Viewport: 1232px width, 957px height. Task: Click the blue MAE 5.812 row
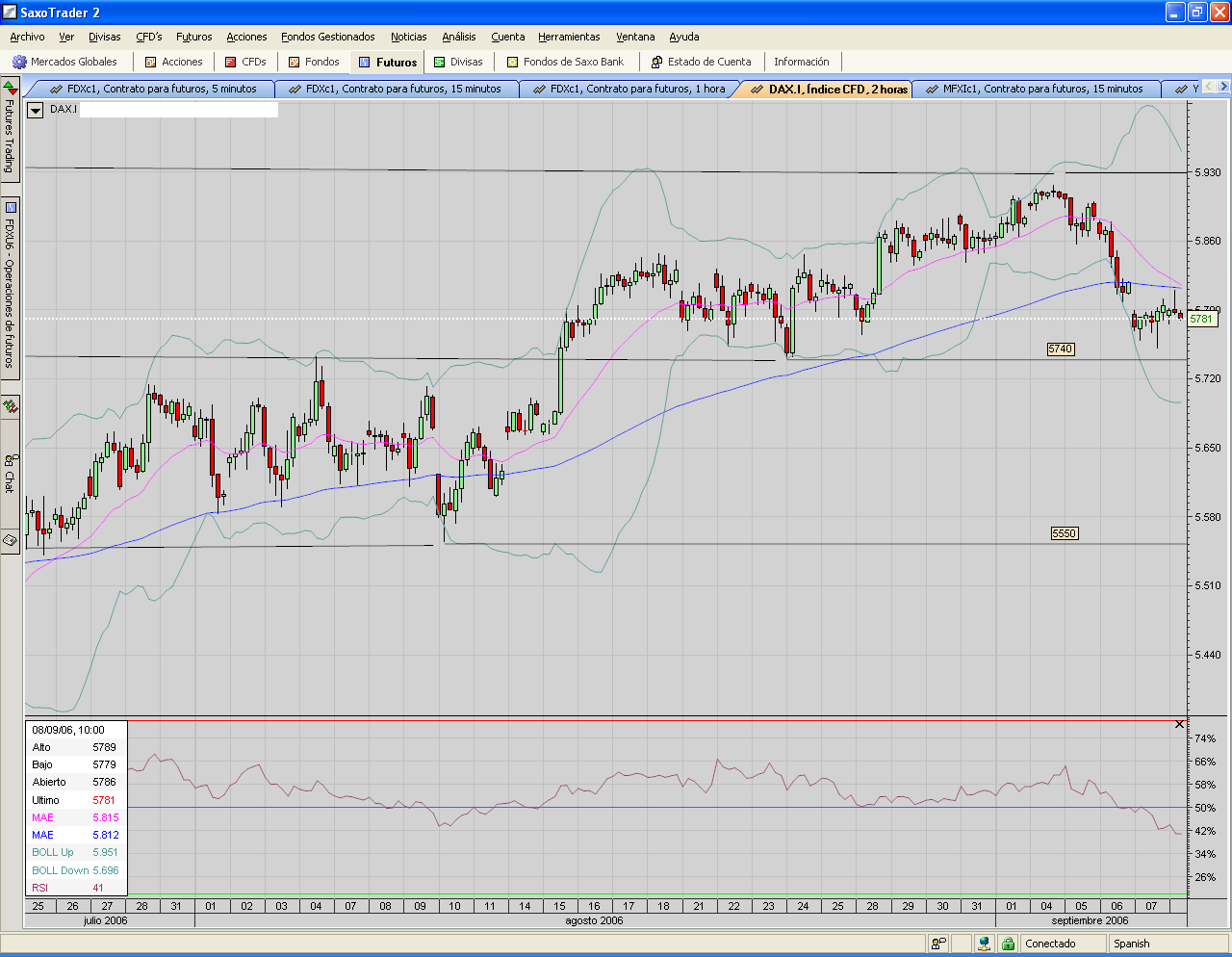coord(75,835)
